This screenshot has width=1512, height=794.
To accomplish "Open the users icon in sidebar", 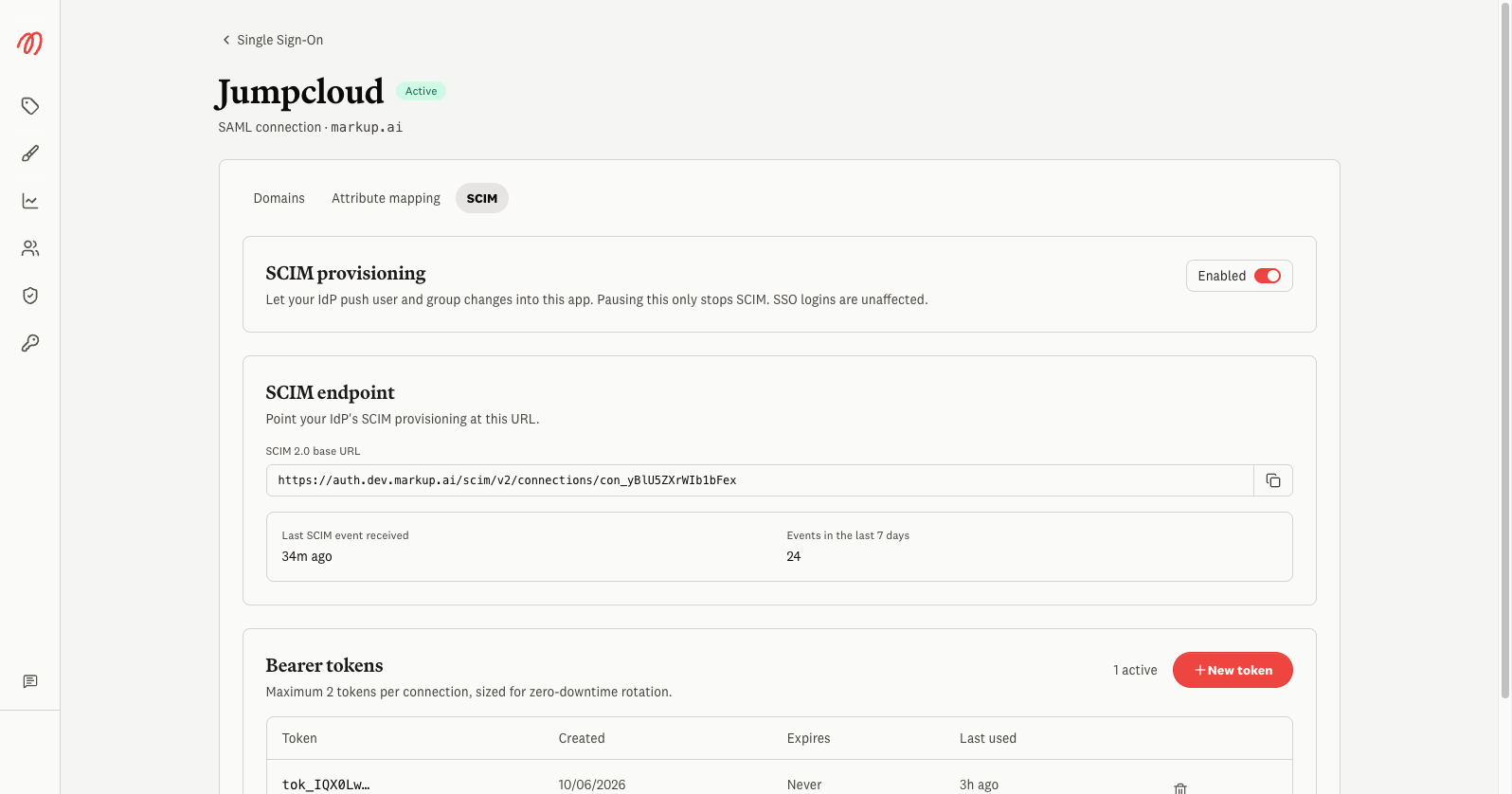I will (x=30, y=248).
